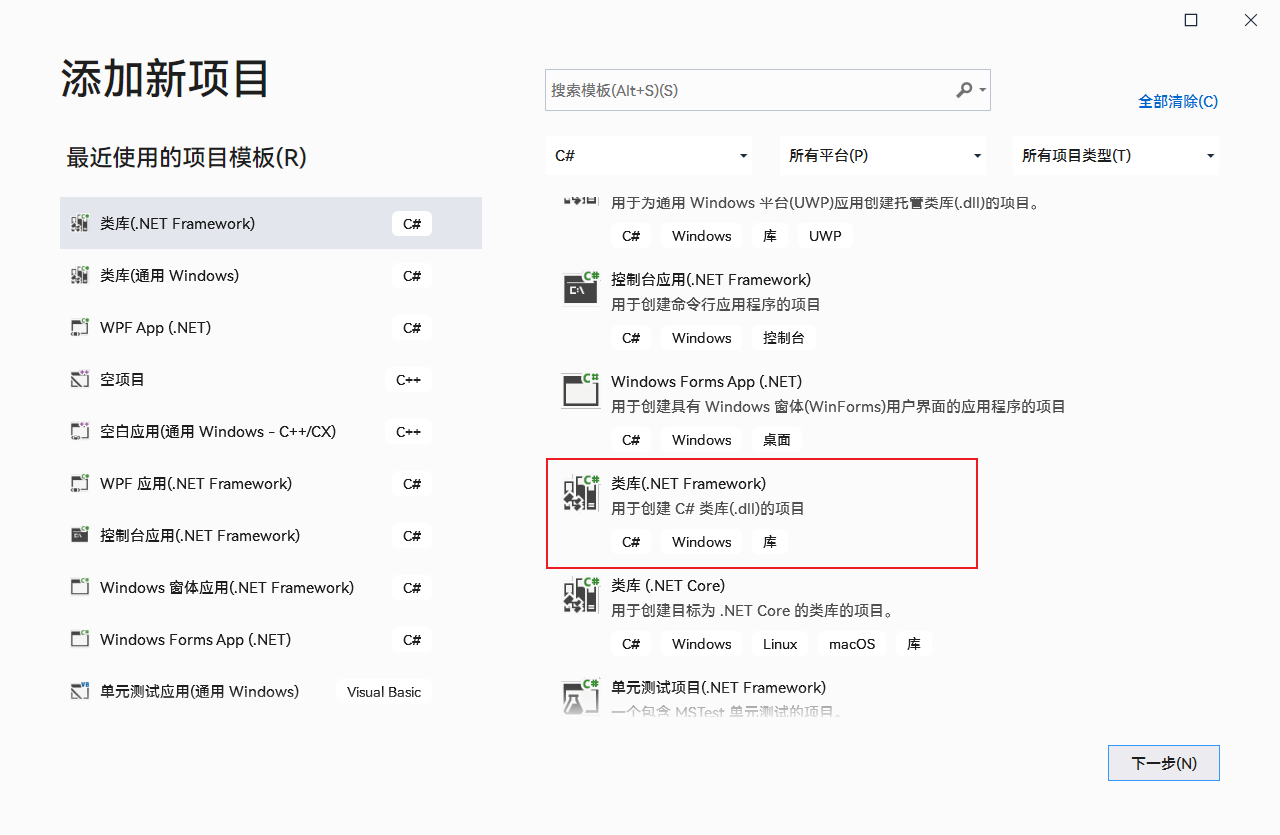Click the 下一步(N) button
The width and height of the screenshot is (1280, 835).
coord(1164,763)
